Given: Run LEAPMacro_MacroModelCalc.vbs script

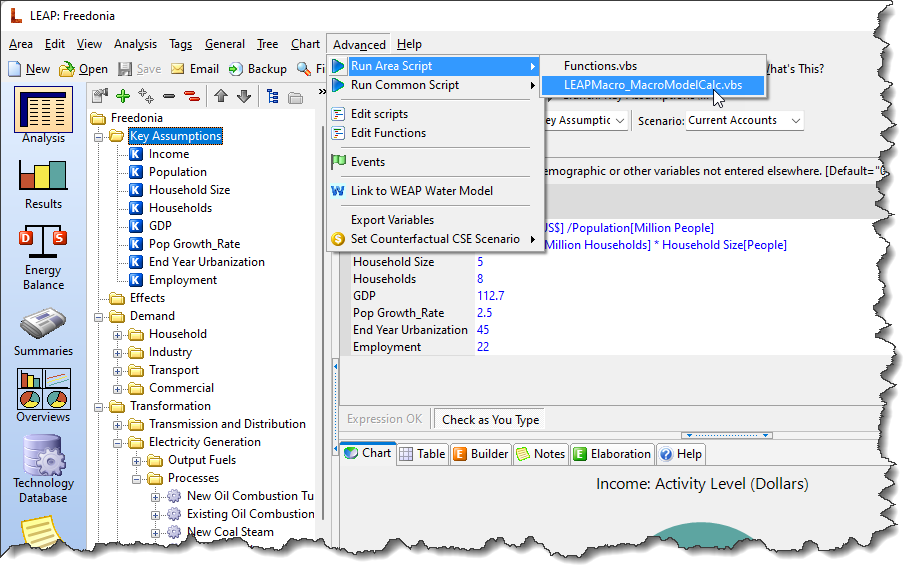Looking at the screenshot, I should click(x=653, y=85).
